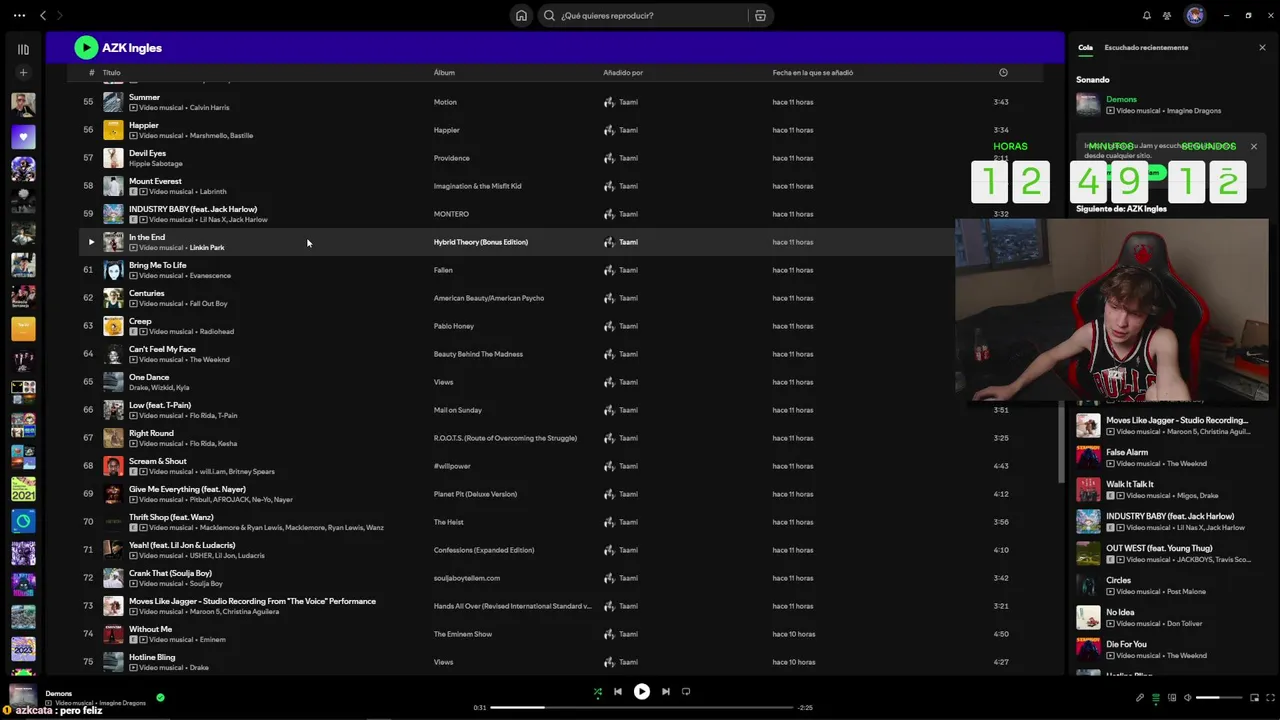Go to Spotify Home
Image resolution: width=1280 pixels, height=720 pixels.
point(521,15)
